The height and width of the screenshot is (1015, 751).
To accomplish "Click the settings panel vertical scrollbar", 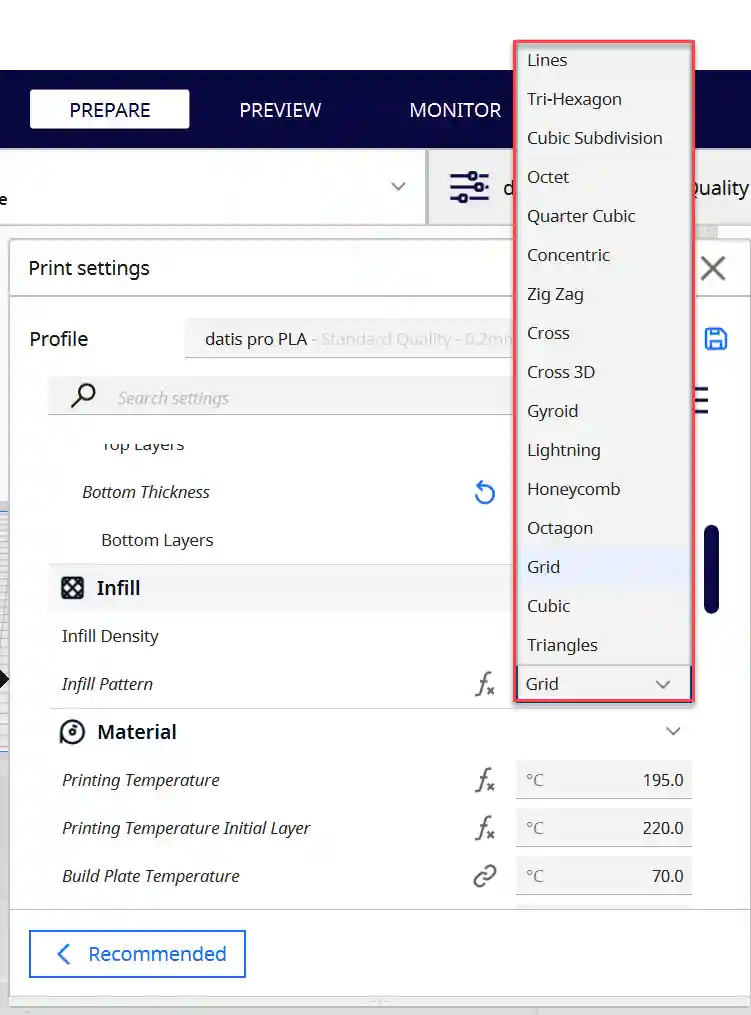I will pos(712,569).
